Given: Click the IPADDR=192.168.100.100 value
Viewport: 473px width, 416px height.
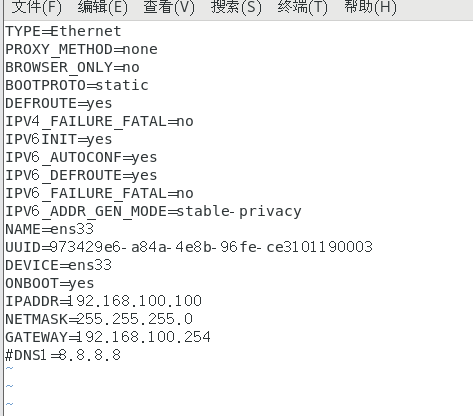Looking at the screenshot, I should click(135, 301).
